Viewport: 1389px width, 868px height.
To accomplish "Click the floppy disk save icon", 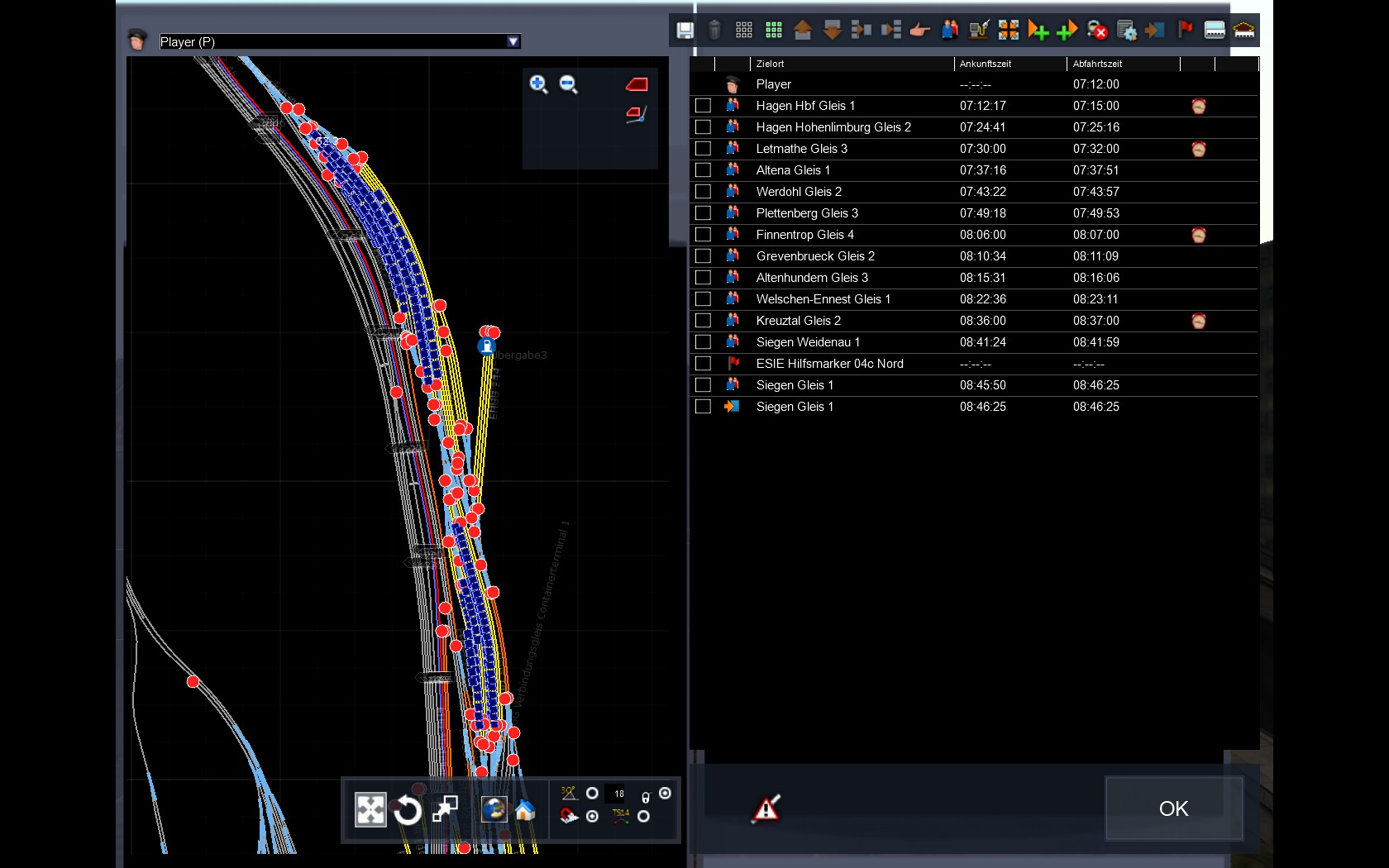I will pyautogui.click(x=685, y=31).
